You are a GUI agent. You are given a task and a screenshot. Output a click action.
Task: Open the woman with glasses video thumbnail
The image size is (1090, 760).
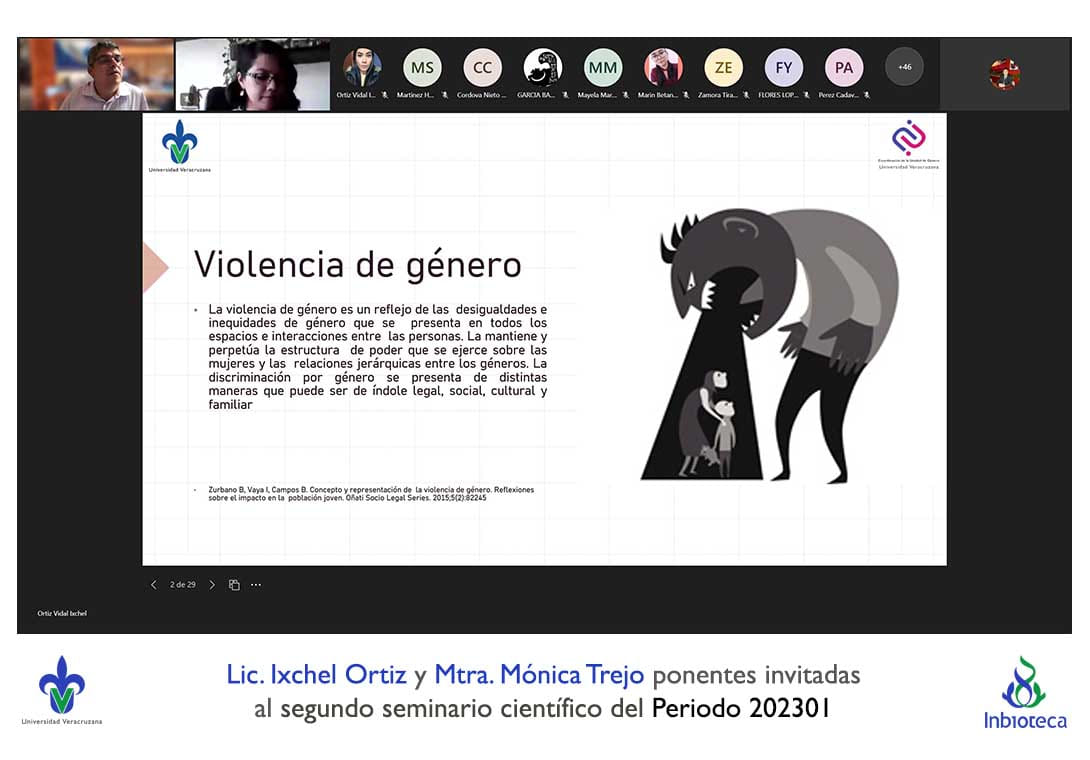click(x=253, y=75)
